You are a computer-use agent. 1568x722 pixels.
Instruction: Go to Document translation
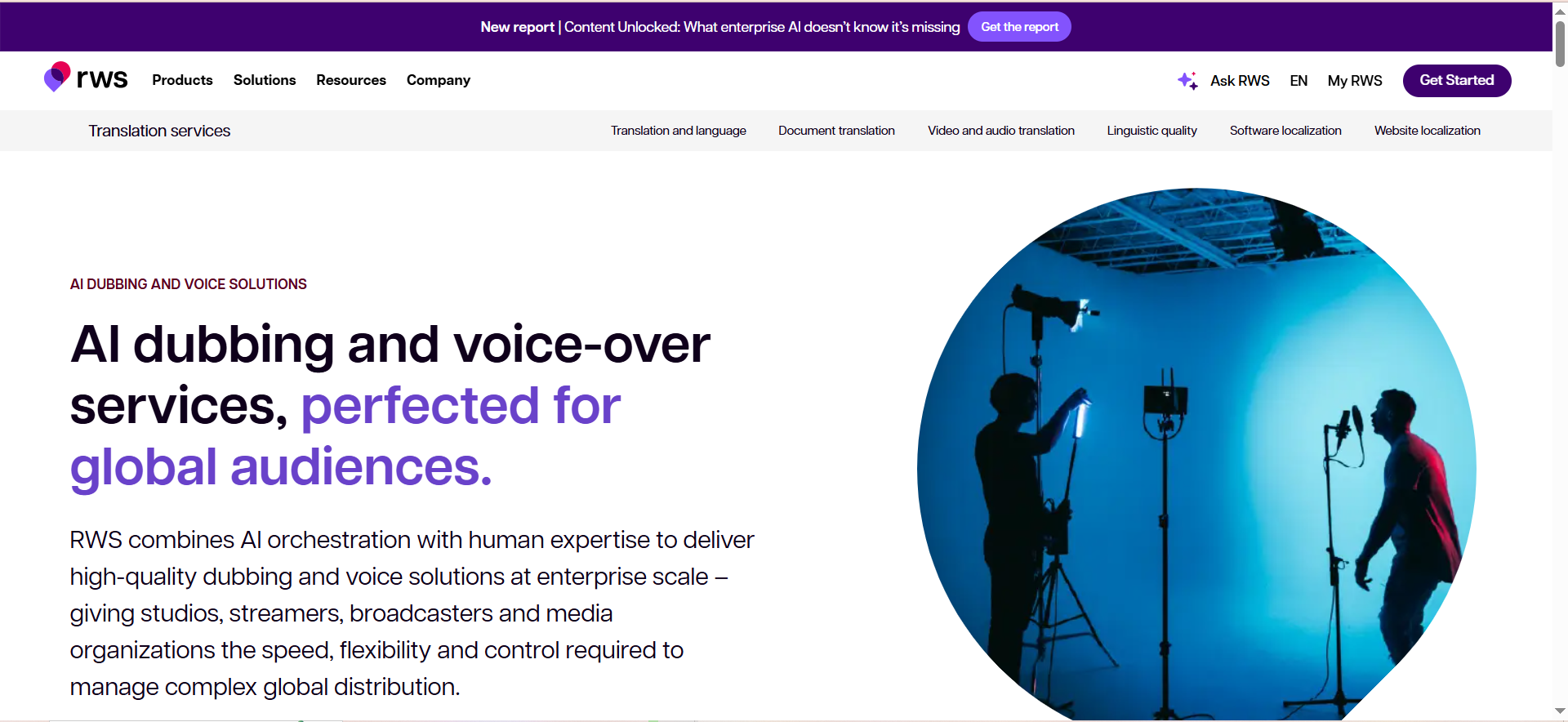836,131
